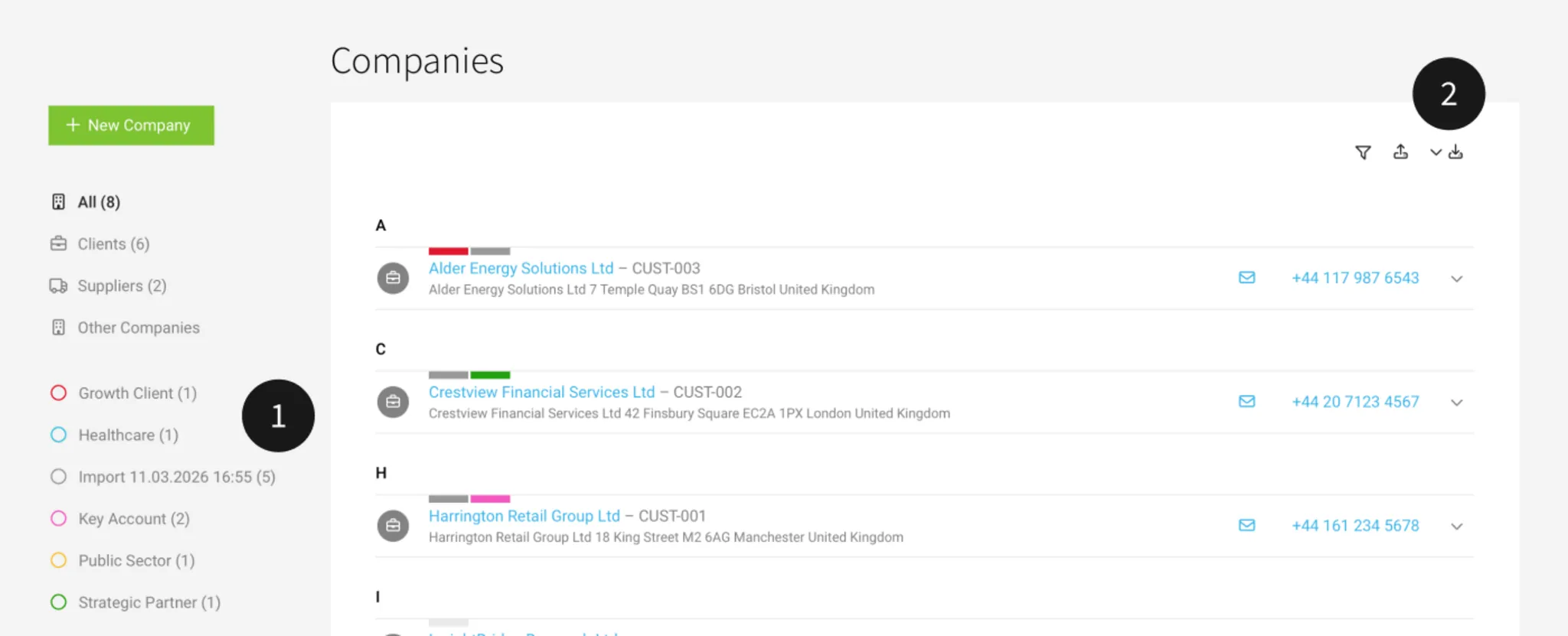Click phone number +44 20 7123 4567

tap(1355, 402)
